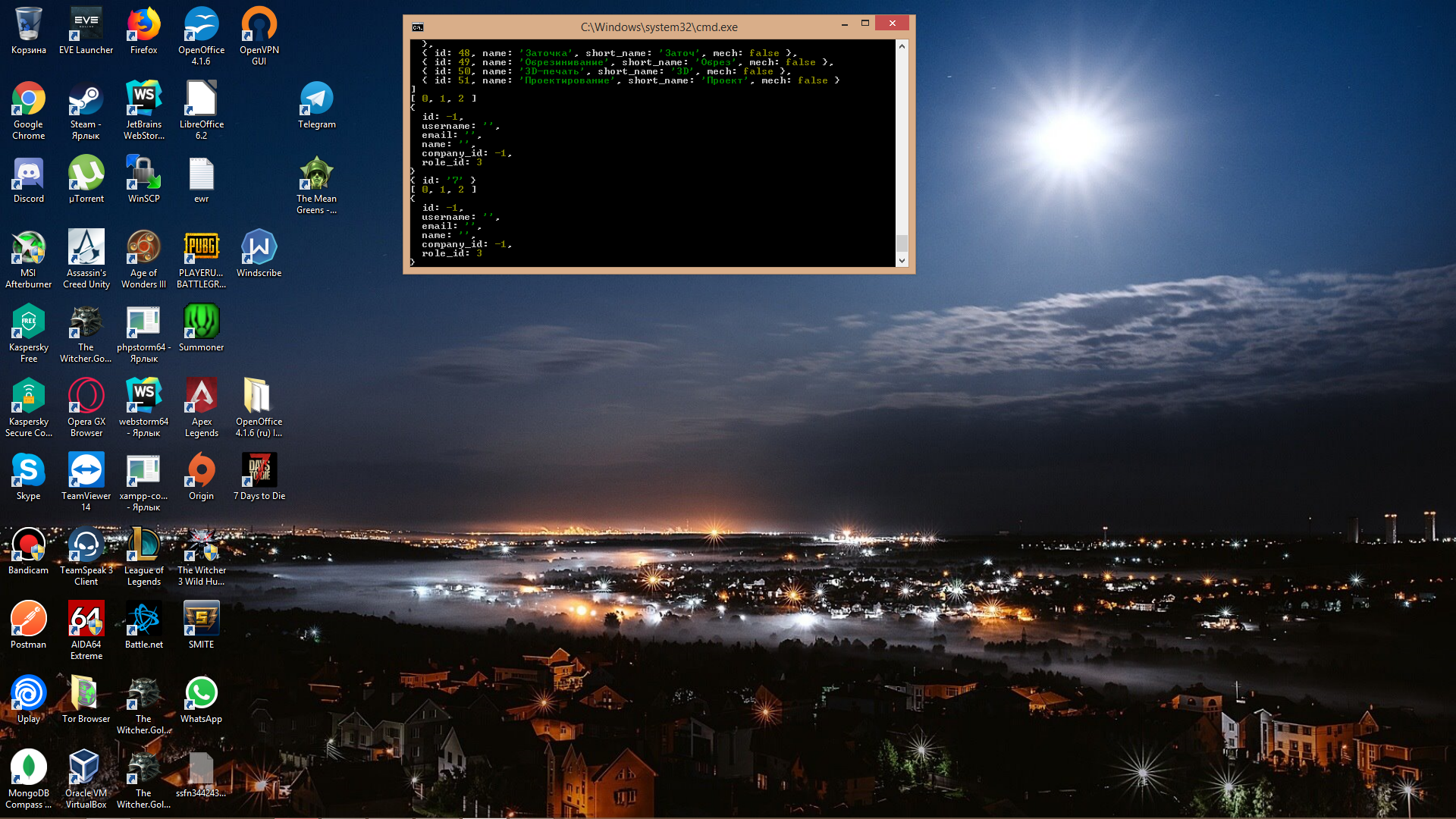Screen dimensions: 1456x819
Task: Click the cmd window scrollbar down arrow
Action: 902,261
